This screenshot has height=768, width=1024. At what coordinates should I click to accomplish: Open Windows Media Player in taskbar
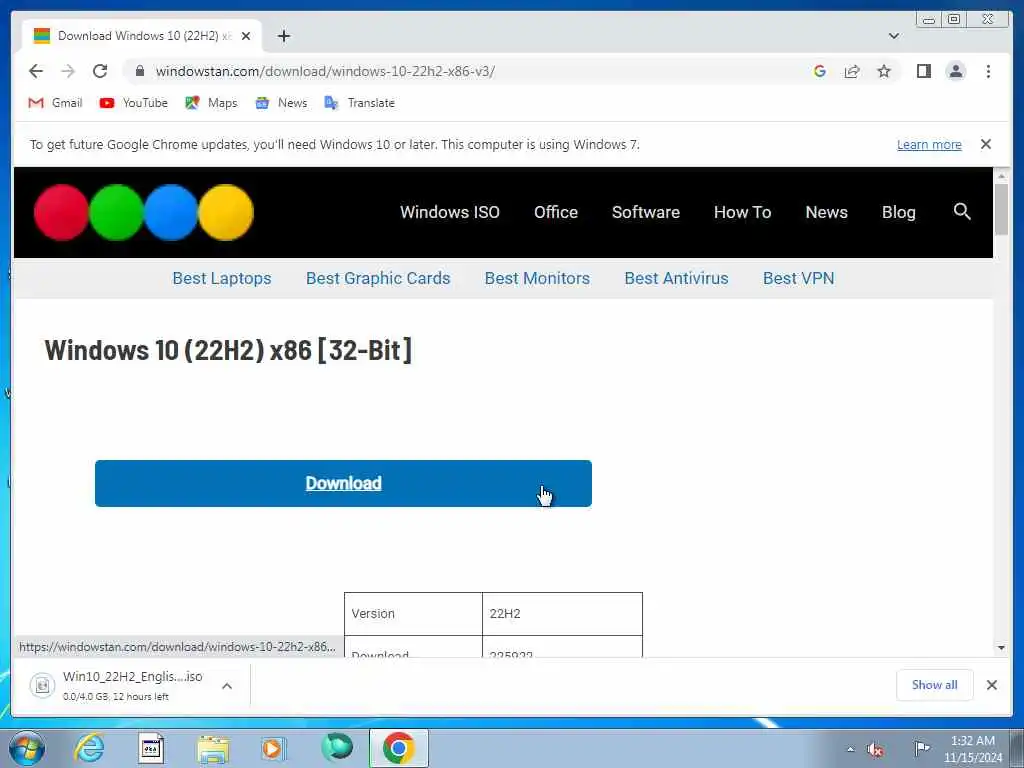[x=274, y=748]
